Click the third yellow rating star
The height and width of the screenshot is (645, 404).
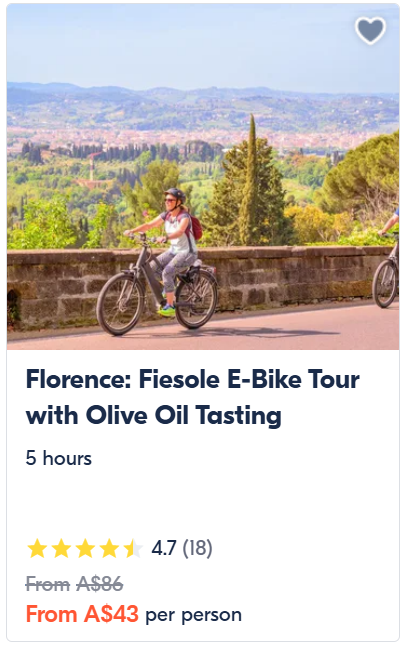click(85, 548)
